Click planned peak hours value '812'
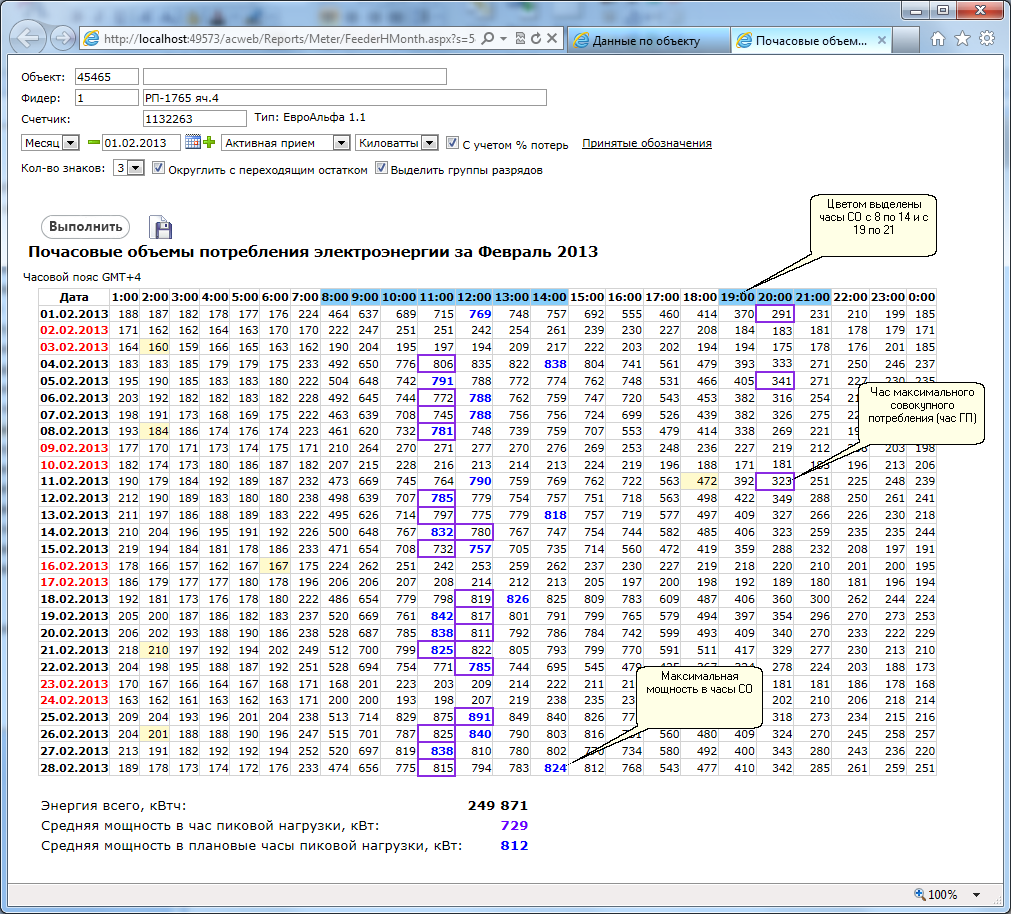This screenshot has width=1011, height=914. tap(514, 845)
